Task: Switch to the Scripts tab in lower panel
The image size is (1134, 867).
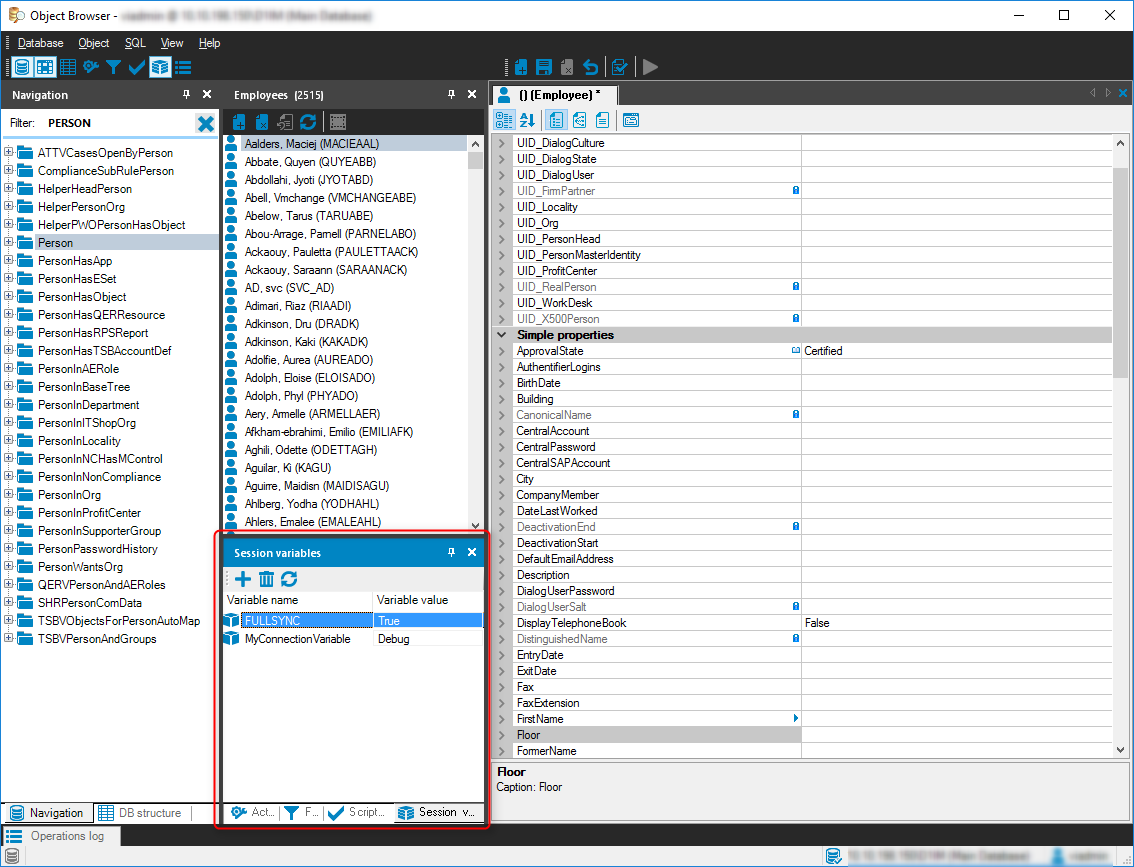Action: pyautogui.click(x=358, y=812)
